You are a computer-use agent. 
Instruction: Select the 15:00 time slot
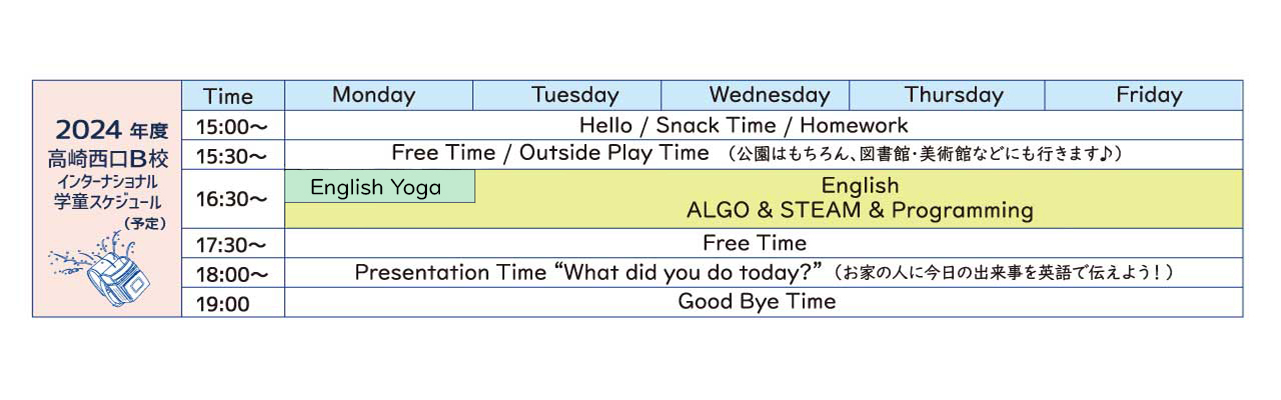(232, 127)
